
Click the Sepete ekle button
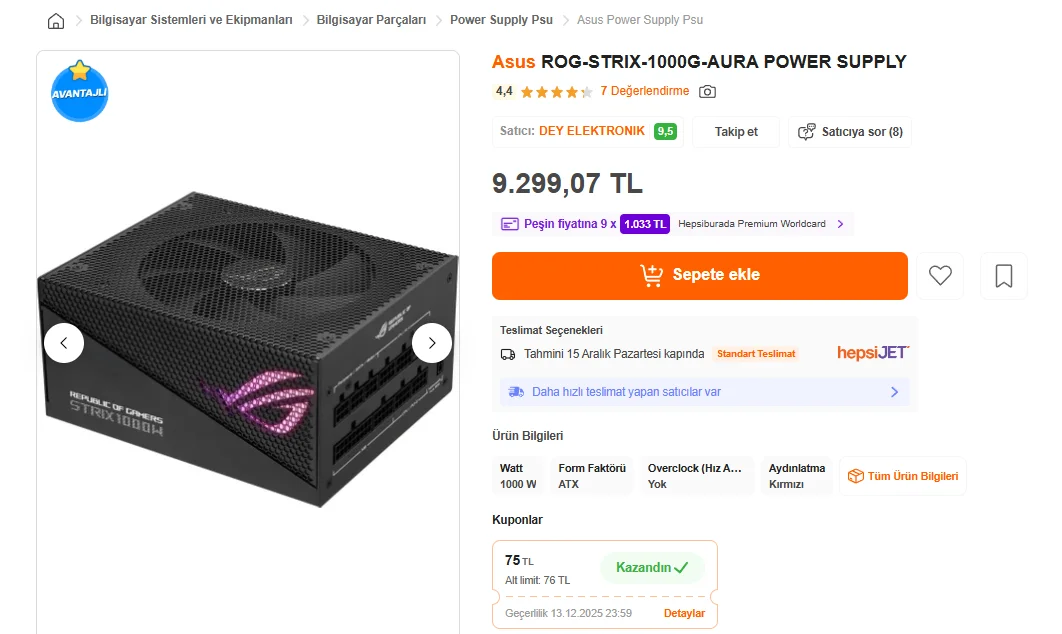[699, 276]
